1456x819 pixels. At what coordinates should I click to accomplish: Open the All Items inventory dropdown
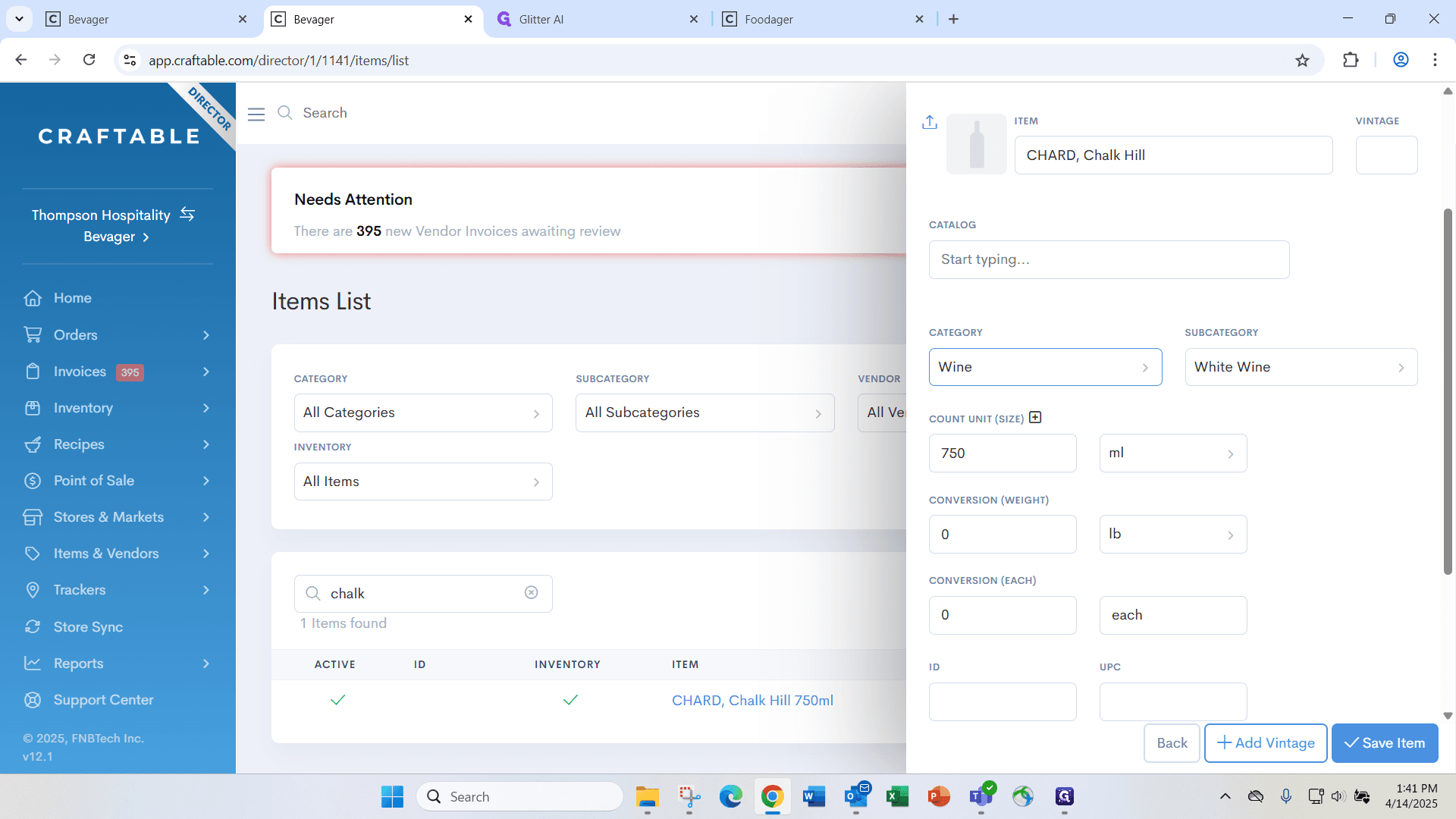422,482
